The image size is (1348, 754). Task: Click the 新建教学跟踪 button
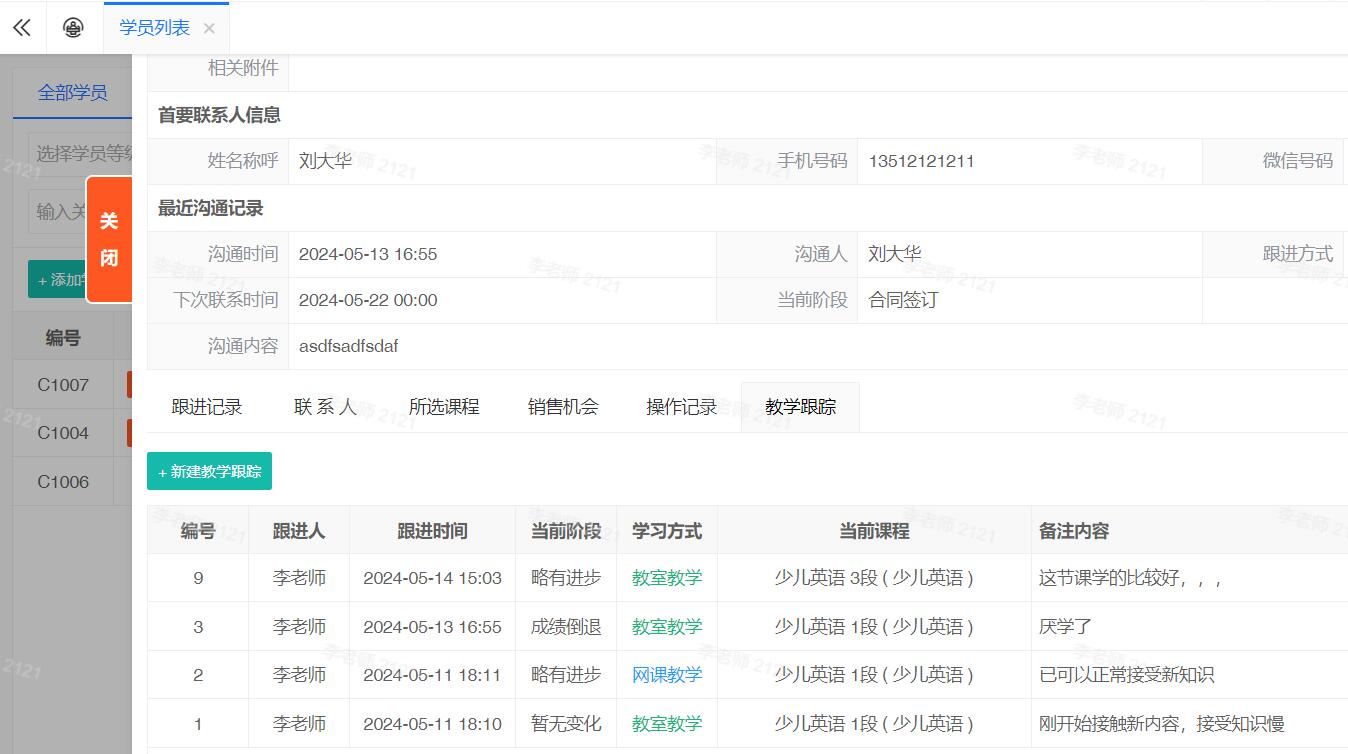(209, 471)
